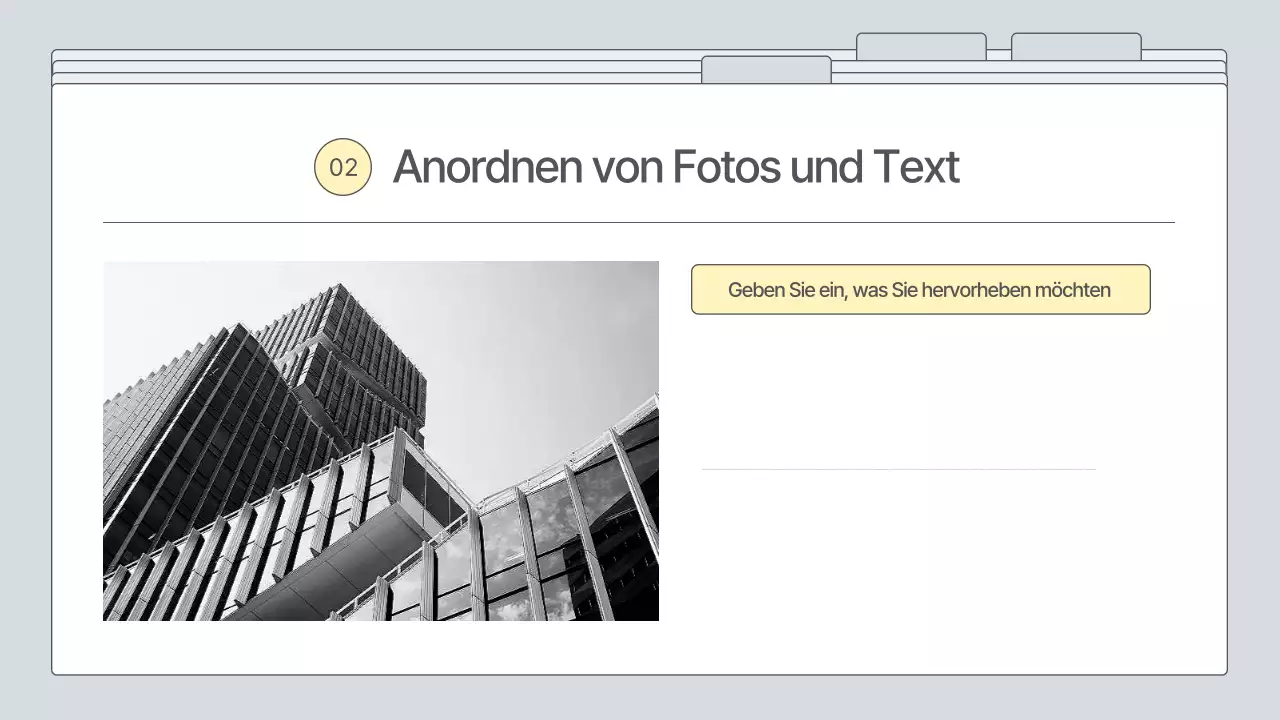Open the rightmost folder tab
1280x720 pixels.
tap(1076, 45)
